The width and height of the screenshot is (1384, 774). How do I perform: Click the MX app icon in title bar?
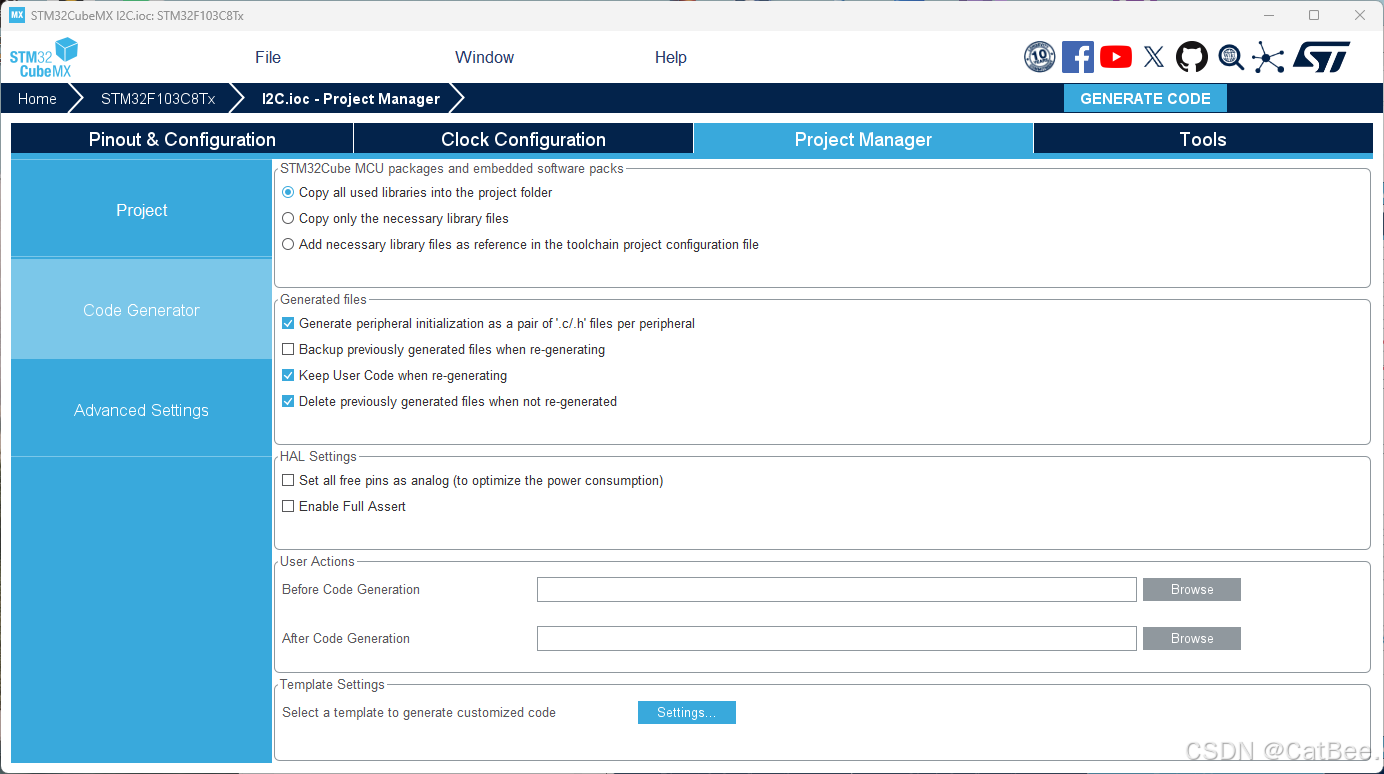(x=16, y=15)
